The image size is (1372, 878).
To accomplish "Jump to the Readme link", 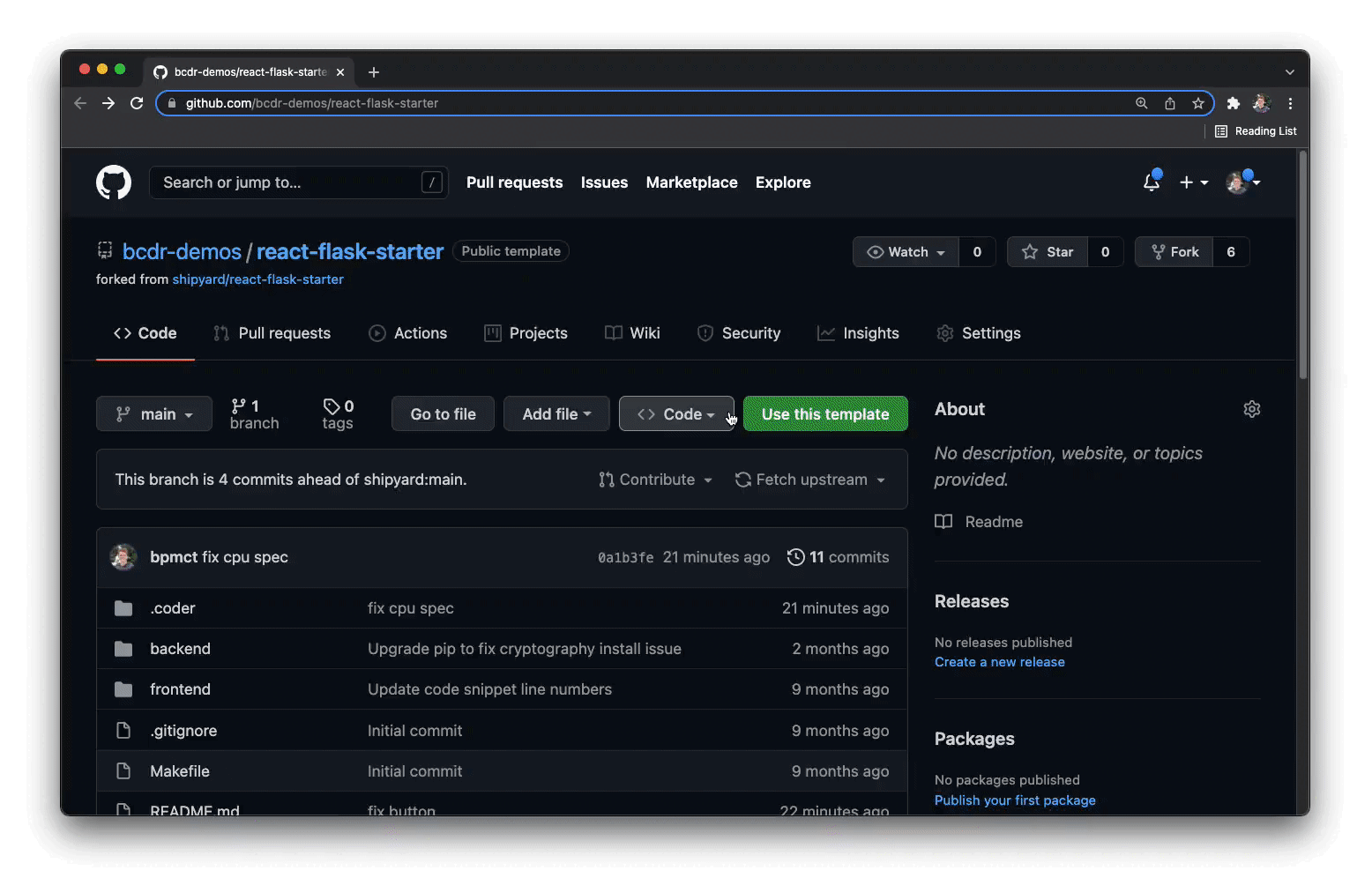I will [x=979, y=522].
